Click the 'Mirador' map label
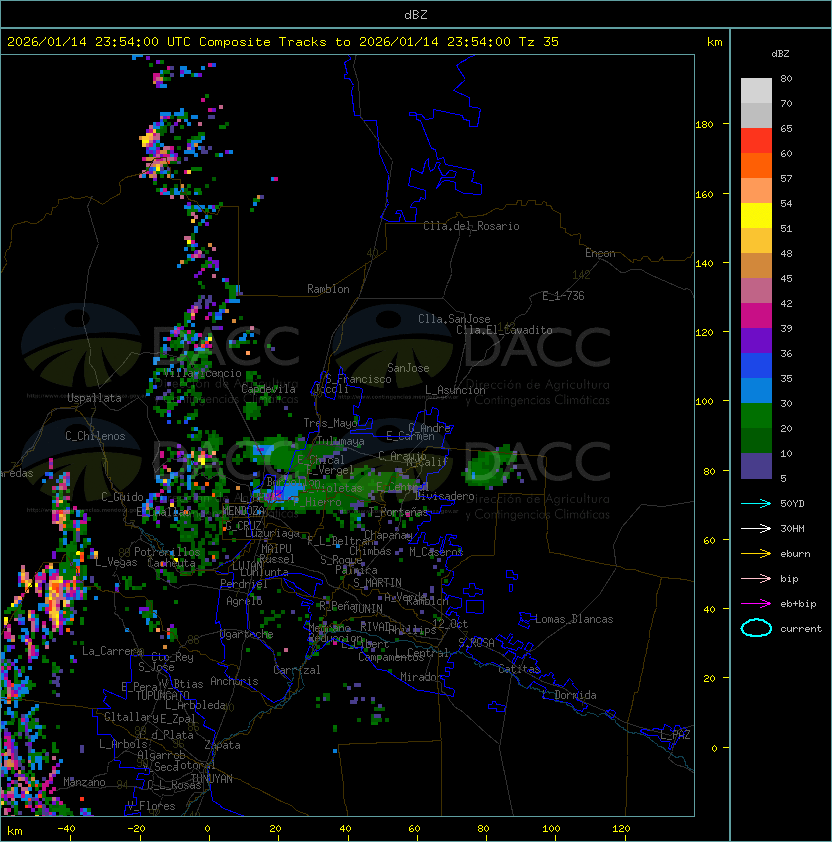832x842 pixels. click(422, 677)
